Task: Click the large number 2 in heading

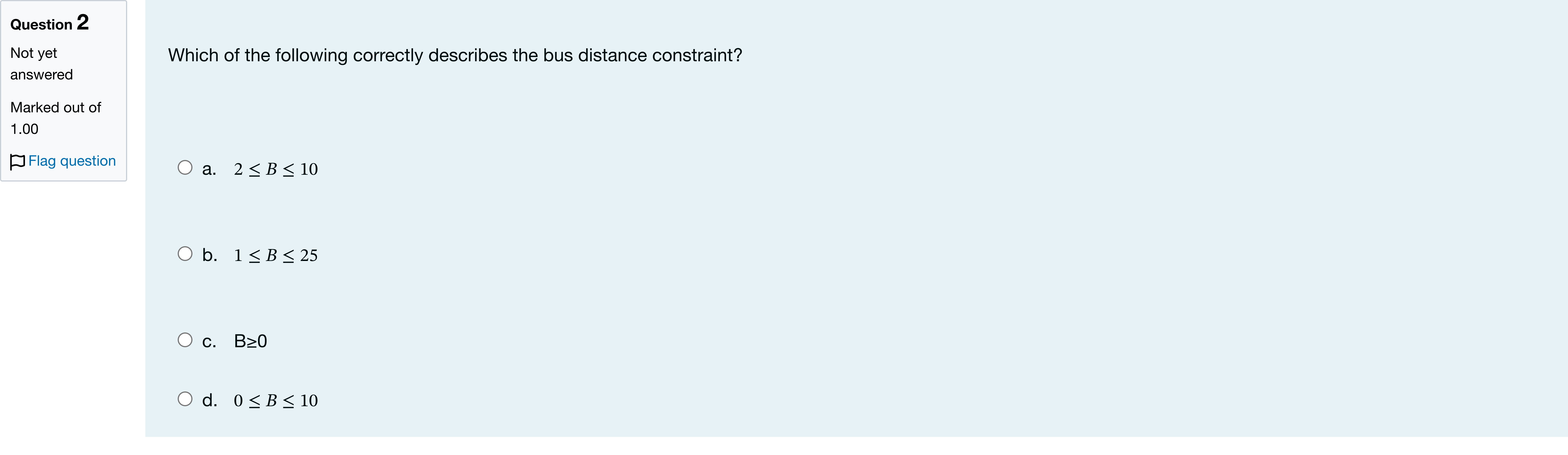Action: (83, 22)
